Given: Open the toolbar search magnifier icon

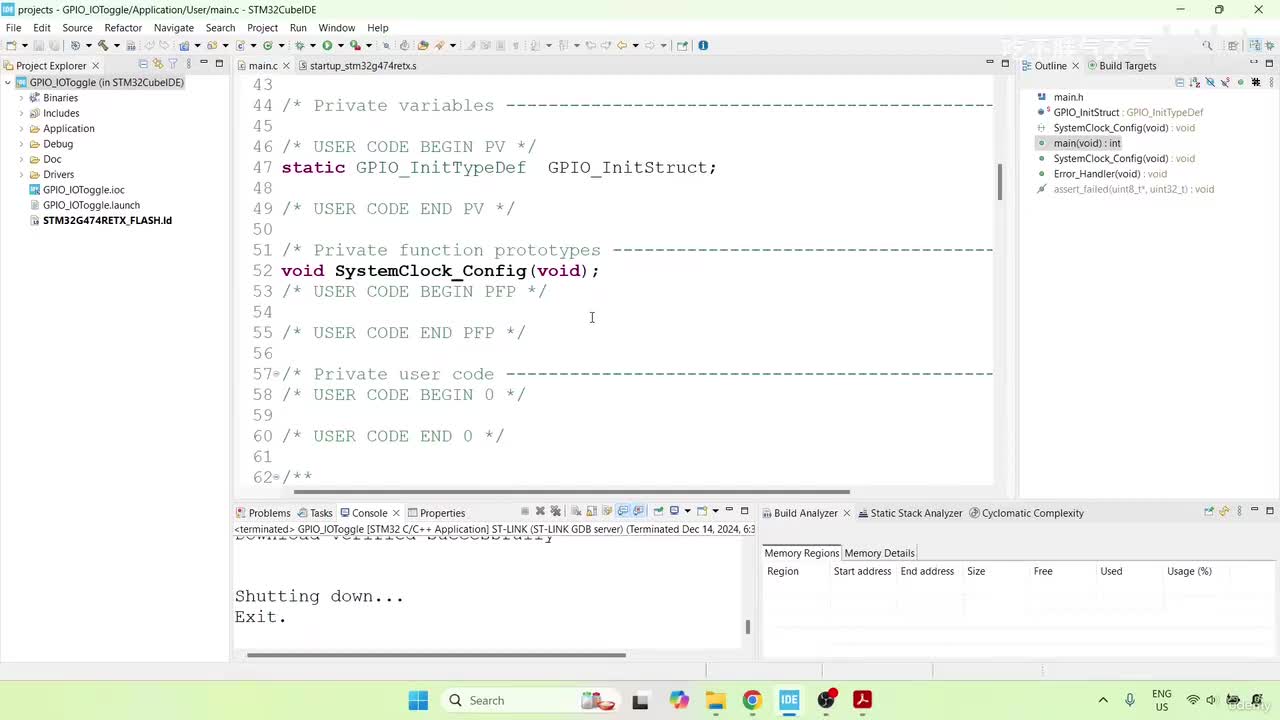Looking at the screenshot, I should (1207, 45).
